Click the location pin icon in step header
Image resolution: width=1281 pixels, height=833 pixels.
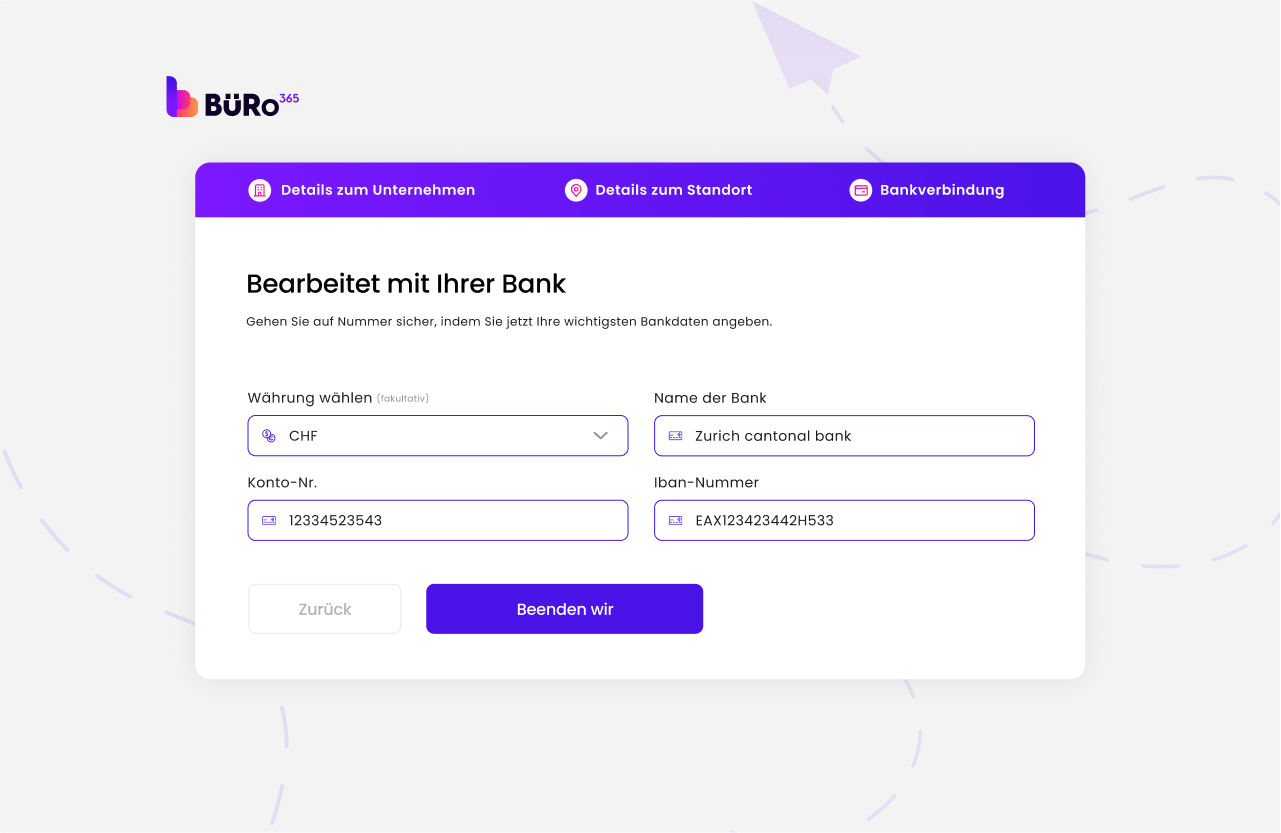576,190
